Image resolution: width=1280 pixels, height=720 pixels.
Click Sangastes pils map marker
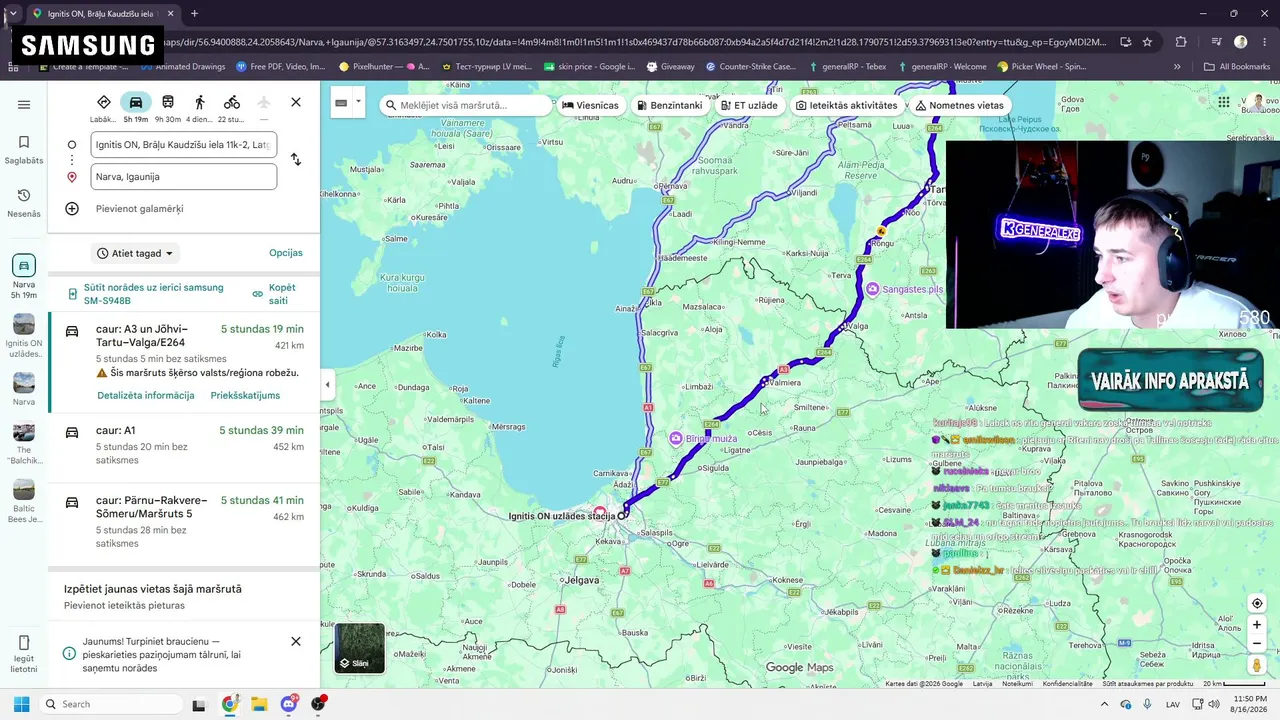(x=873, y=289)
